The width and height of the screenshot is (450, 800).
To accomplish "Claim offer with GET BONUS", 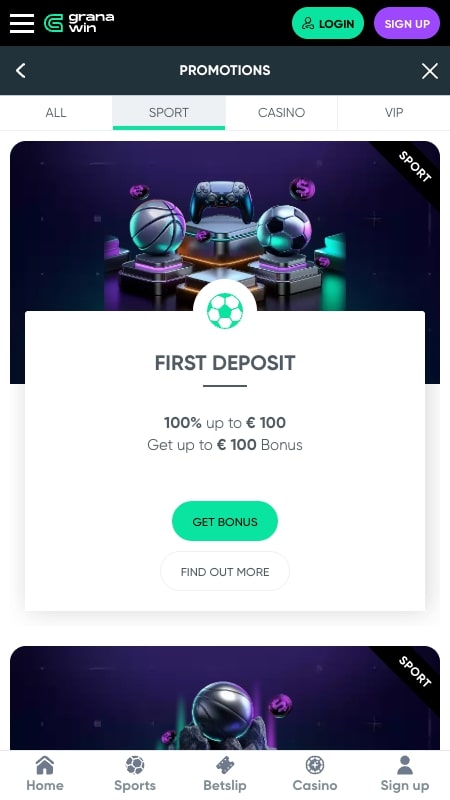I will pos(225,521).
